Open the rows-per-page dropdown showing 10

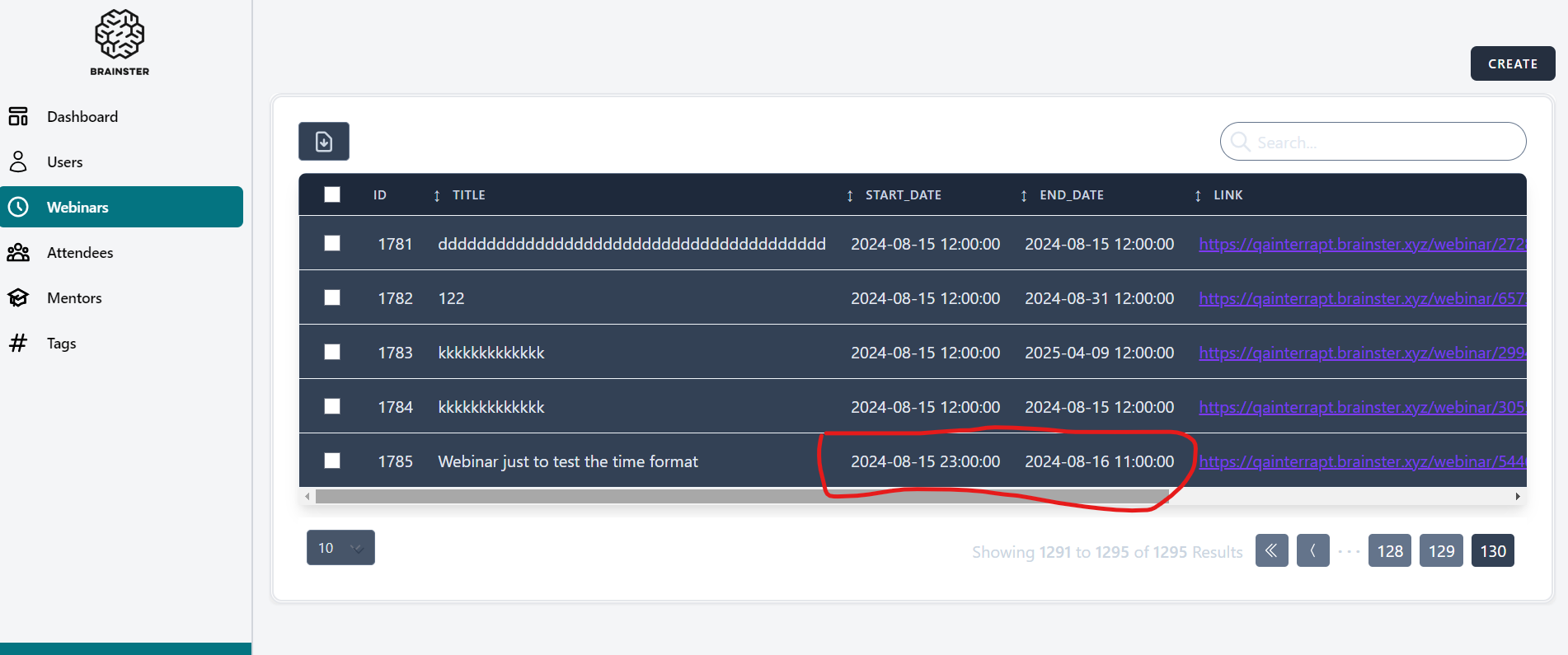coord(340,548)
